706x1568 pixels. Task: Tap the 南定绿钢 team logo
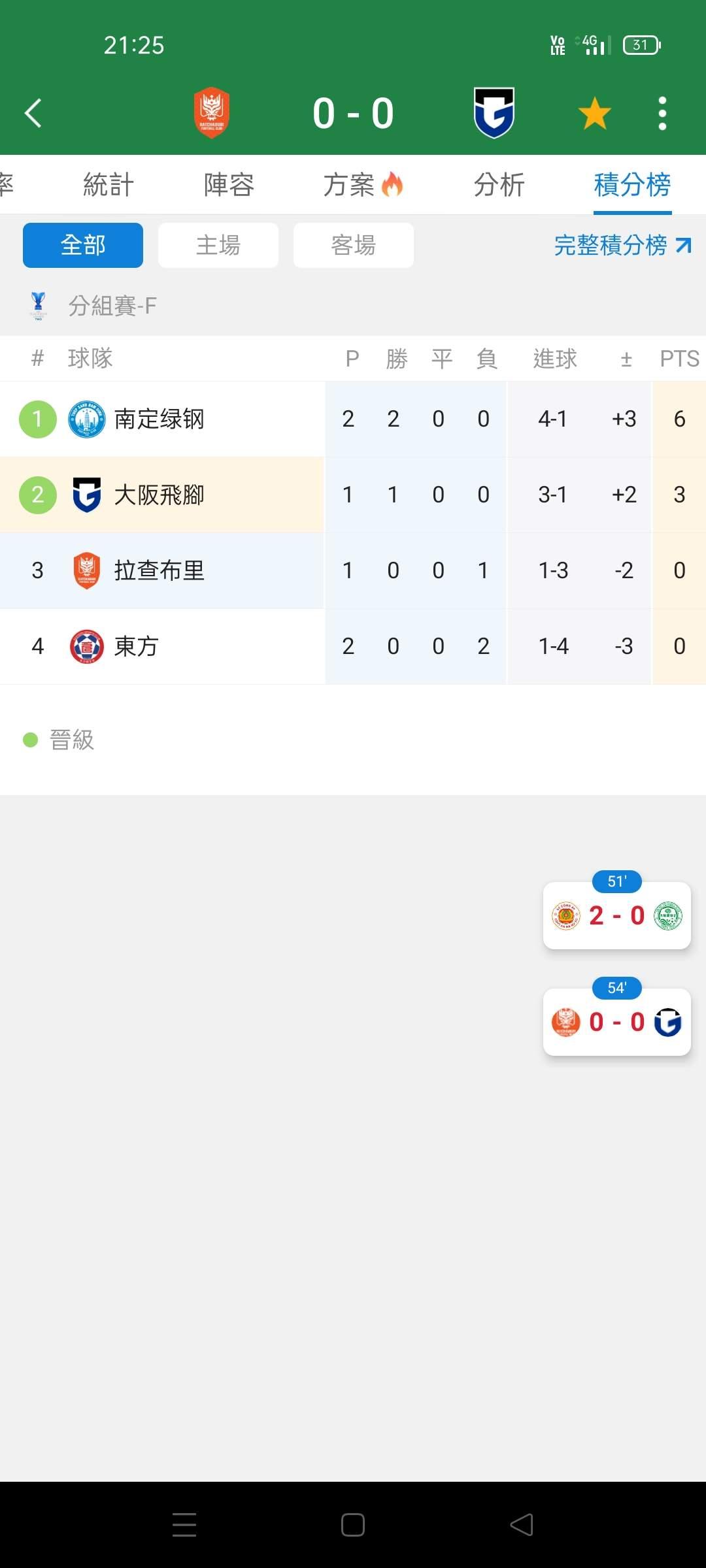87,419
